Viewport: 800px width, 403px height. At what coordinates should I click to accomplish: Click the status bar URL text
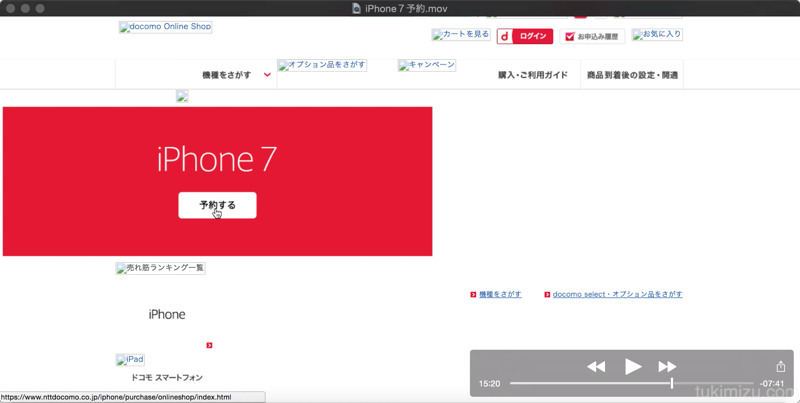click(x=116, y=397)
